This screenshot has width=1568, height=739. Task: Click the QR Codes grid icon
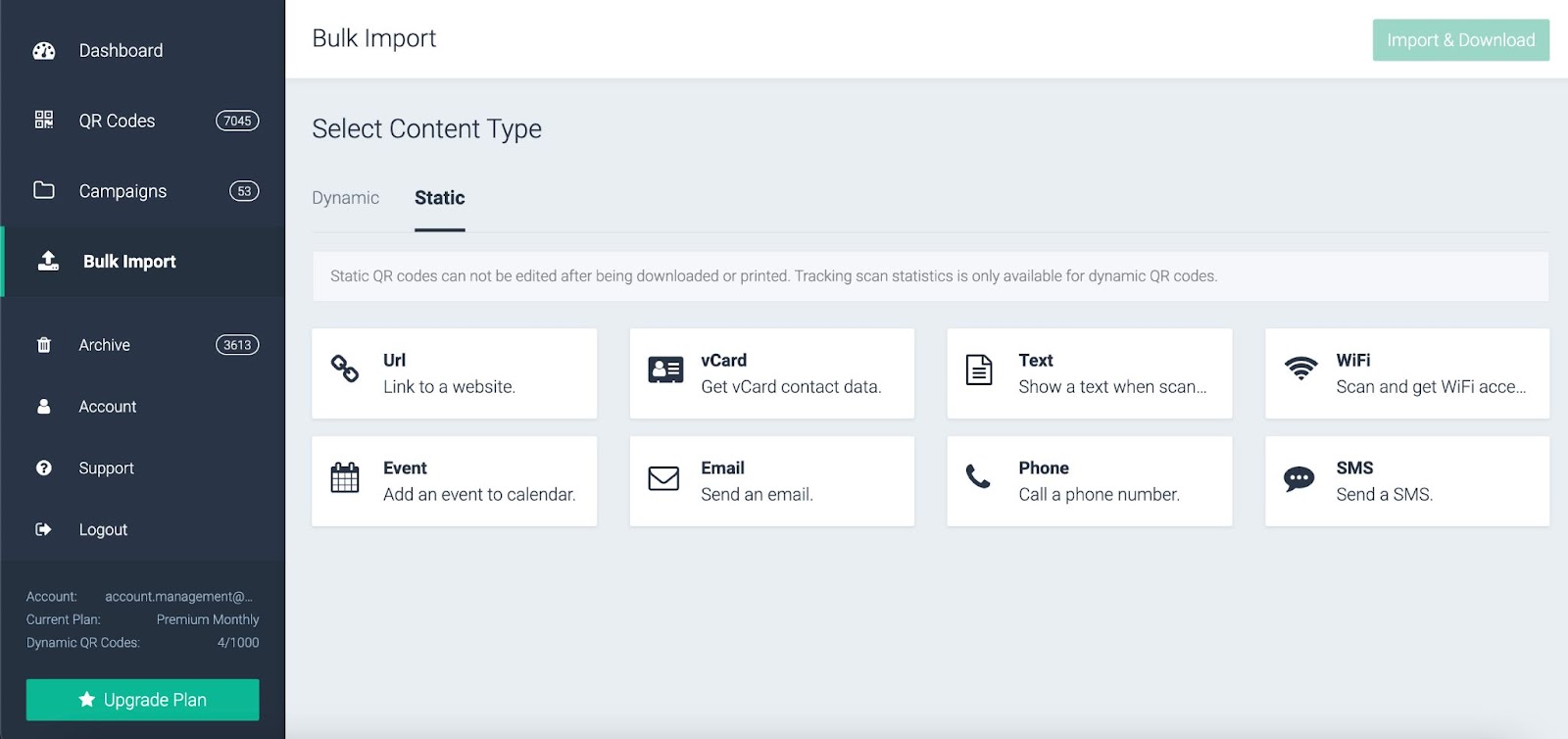[x=44, y=120]
